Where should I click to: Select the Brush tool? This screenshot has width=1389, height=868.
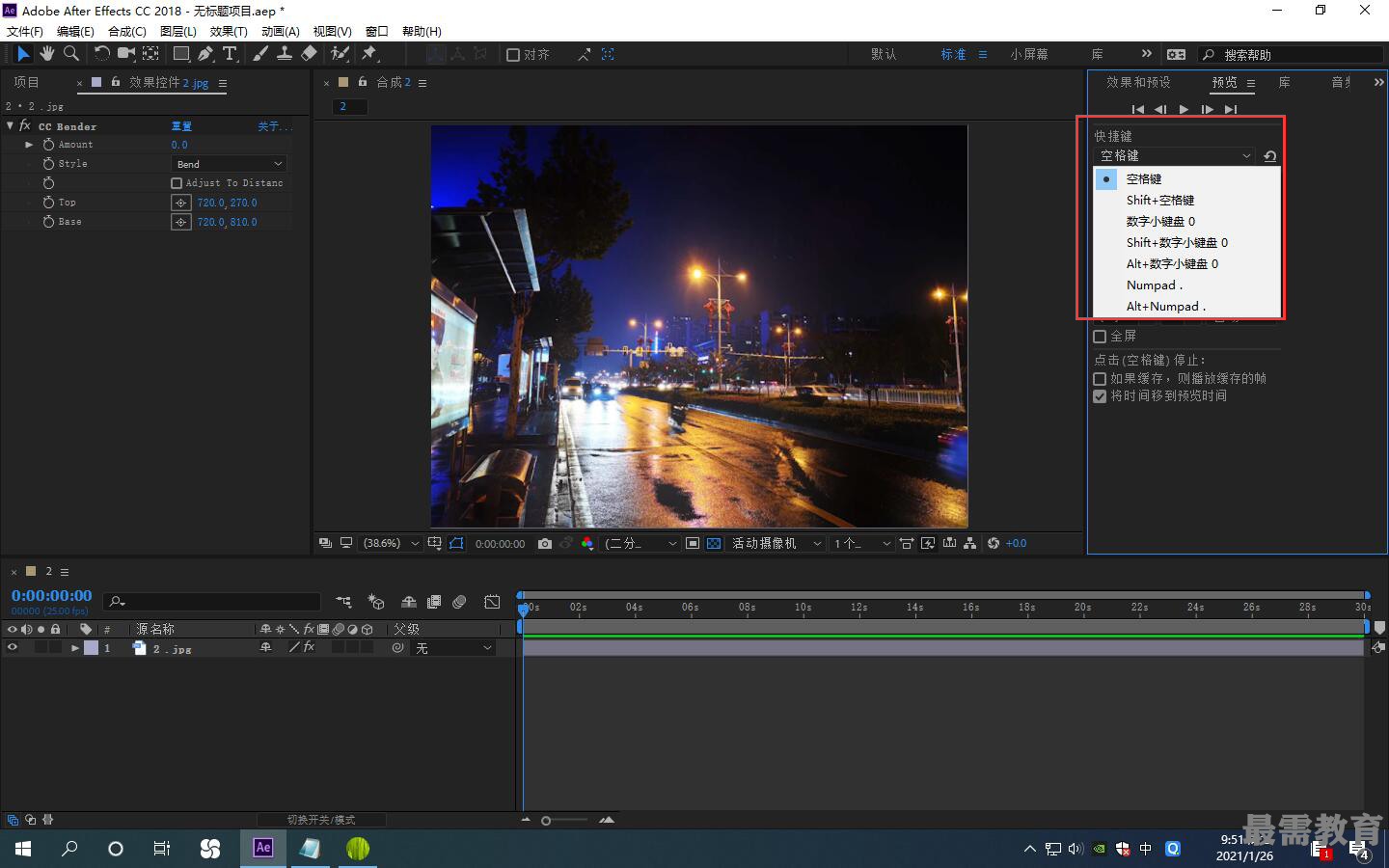point(260,54)
